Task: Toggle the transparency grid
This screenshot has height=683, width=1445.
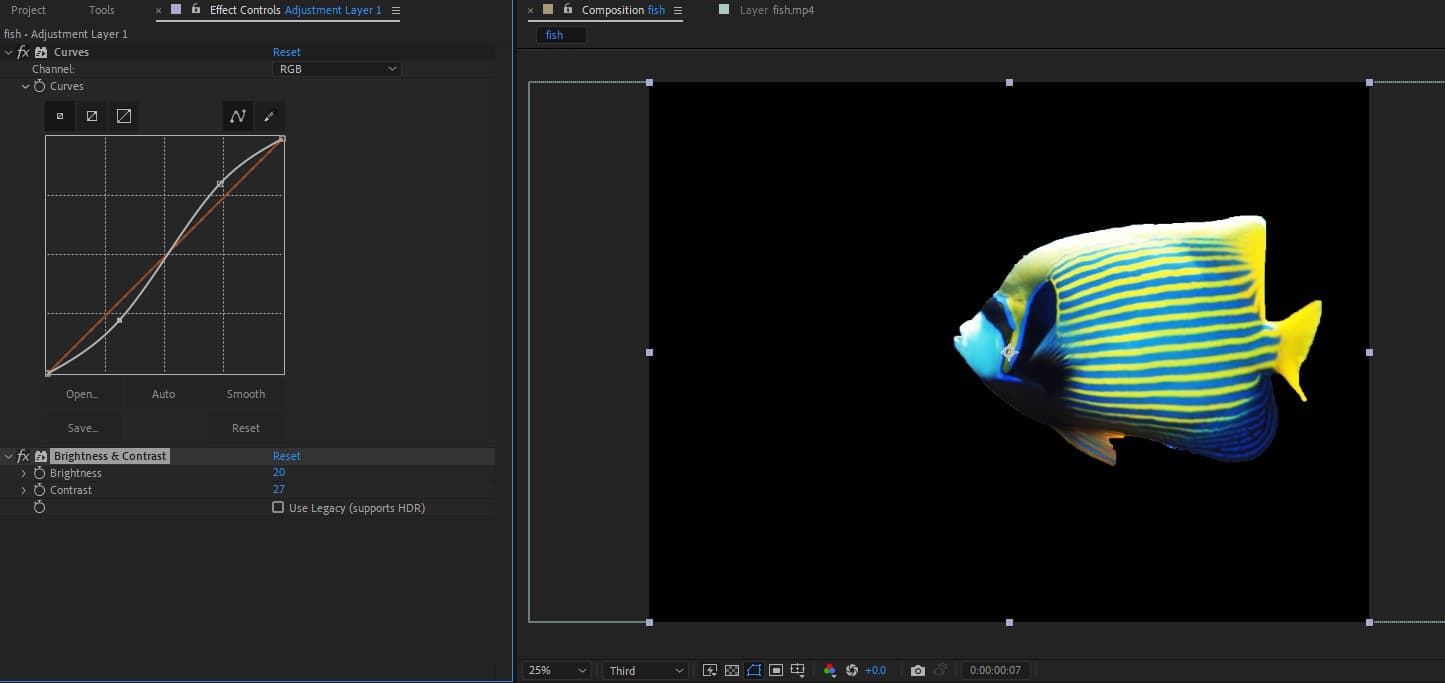Action: pyautogui.click(x=732, y=670)
